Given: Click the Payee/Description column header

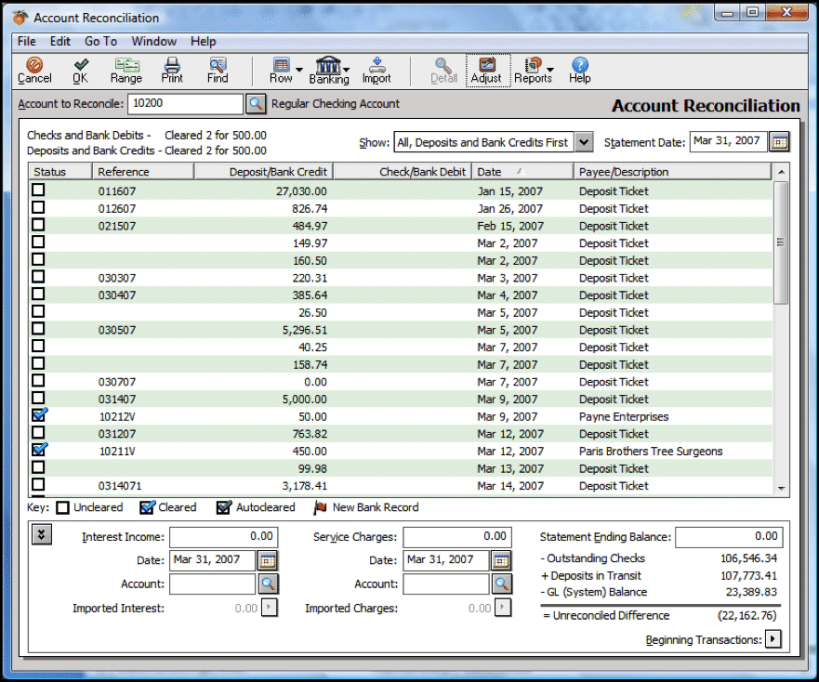Looking at the screenshot, I should click(672, 172).
